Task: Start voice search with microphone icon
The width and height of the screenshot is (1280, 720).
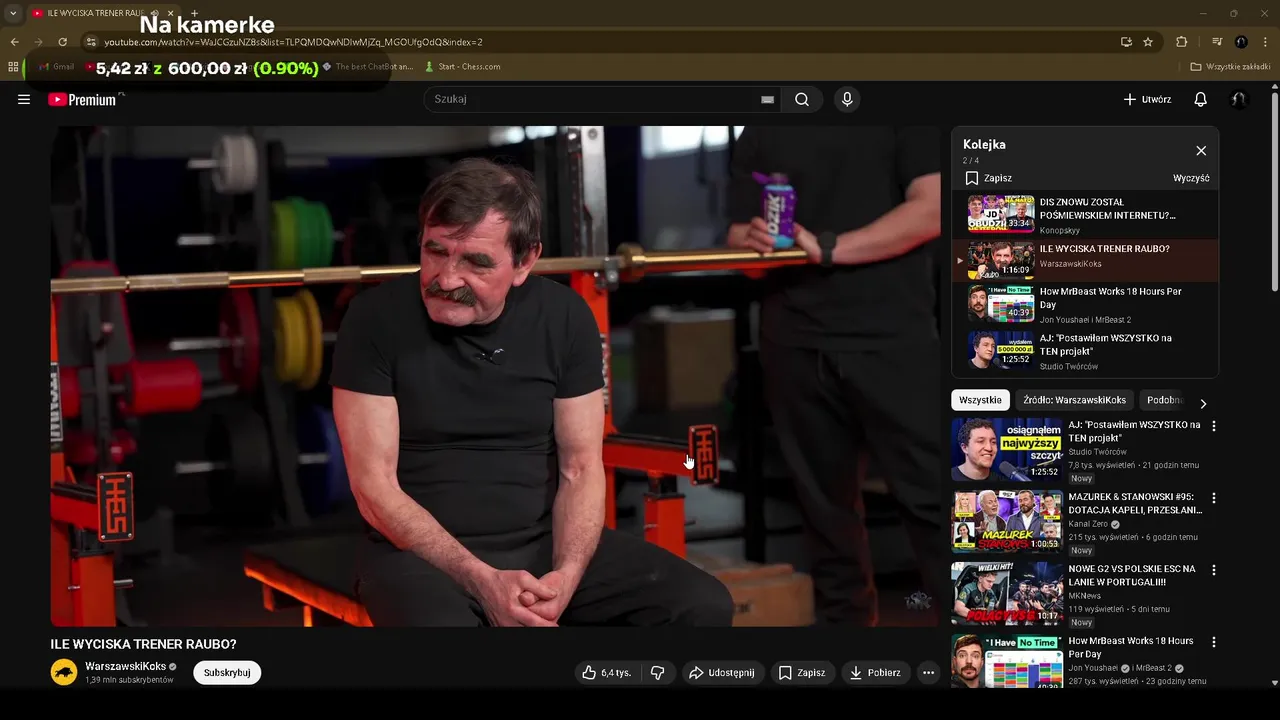Action: coord(847,99)
